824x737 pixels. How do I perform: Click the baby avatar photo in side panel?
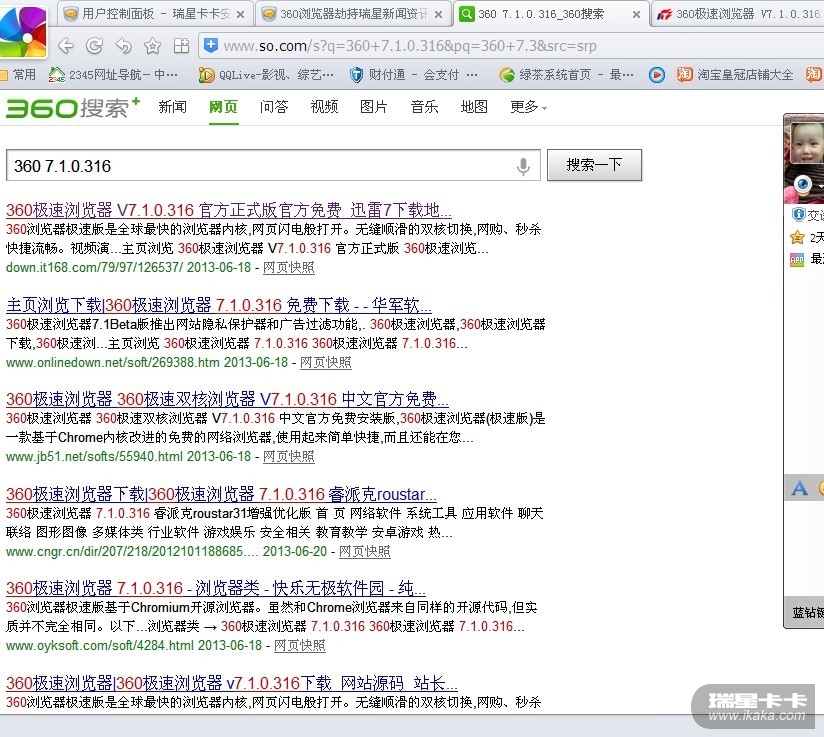tap(805, 146)
